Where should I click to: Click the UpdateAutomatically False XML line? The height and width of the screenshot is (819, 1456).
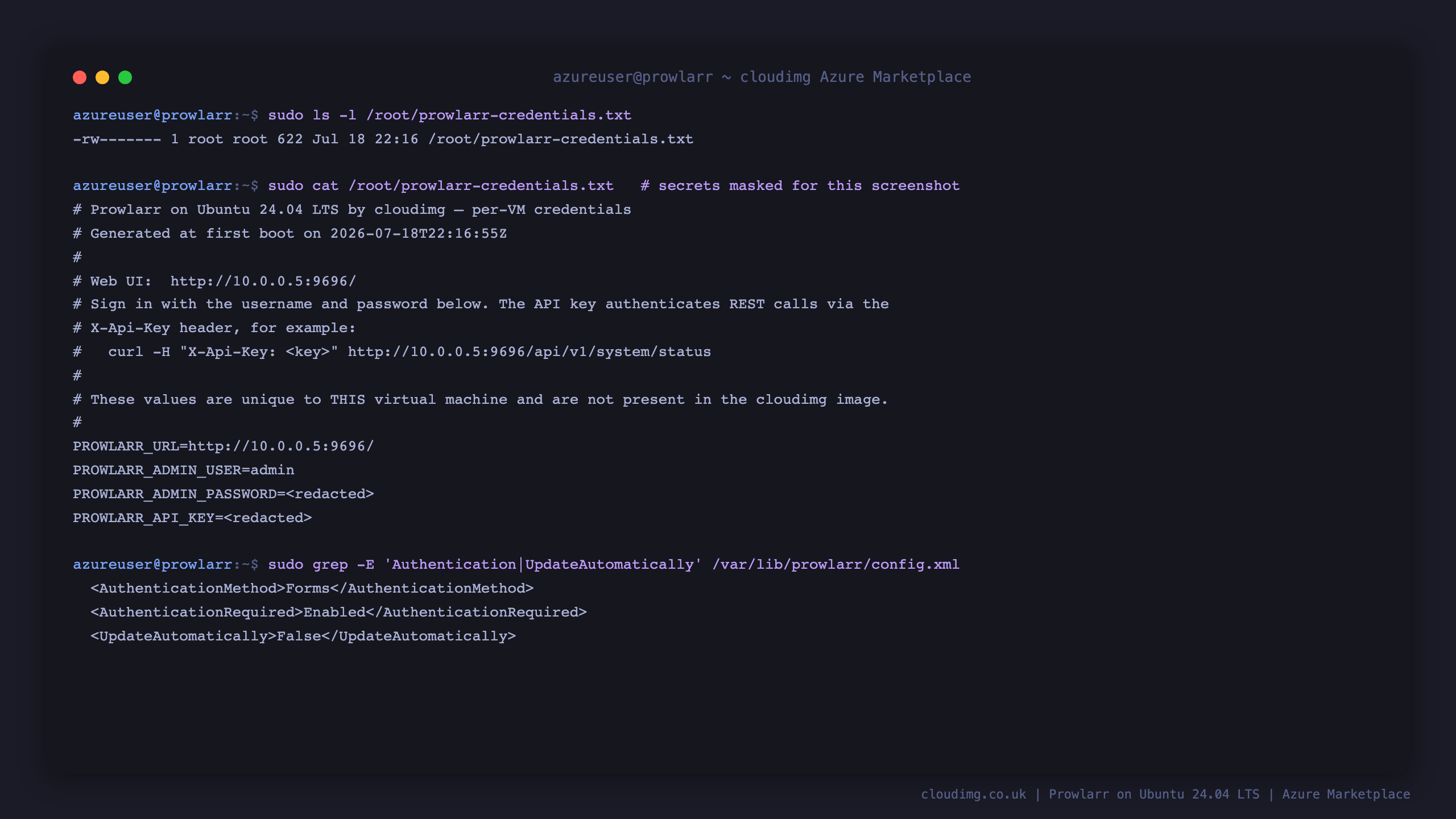tap(303, 636)
